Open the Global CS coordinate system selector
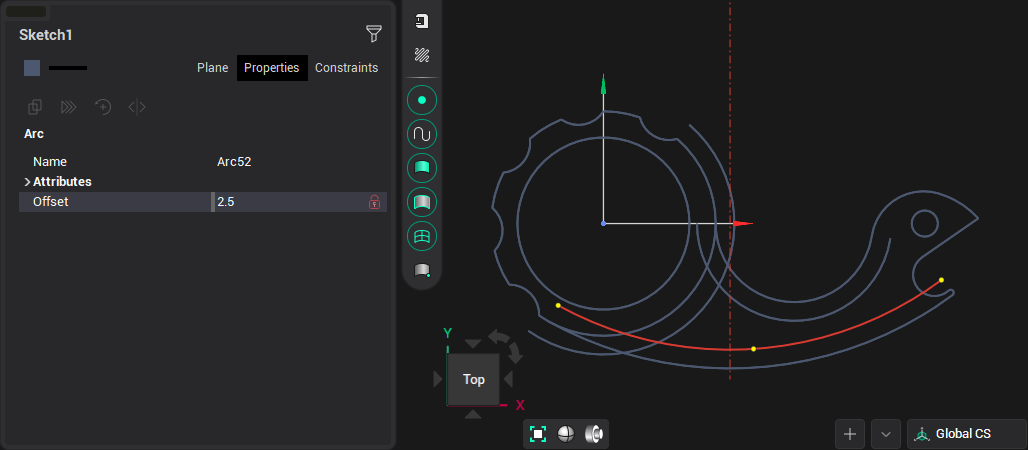The width and height of the screenshot is (1028, 450). pos(965,434)
